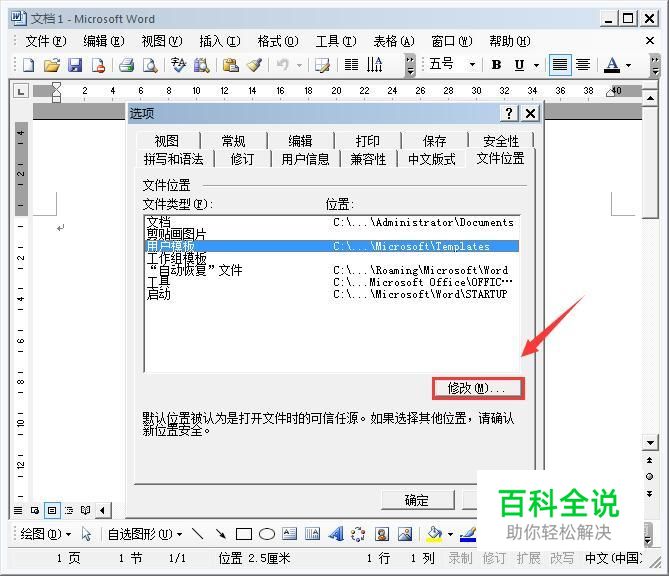The width and height of the screenshot is (669, 576).
Task: Switch to Reading layout view button
Action: coord(86,510)
